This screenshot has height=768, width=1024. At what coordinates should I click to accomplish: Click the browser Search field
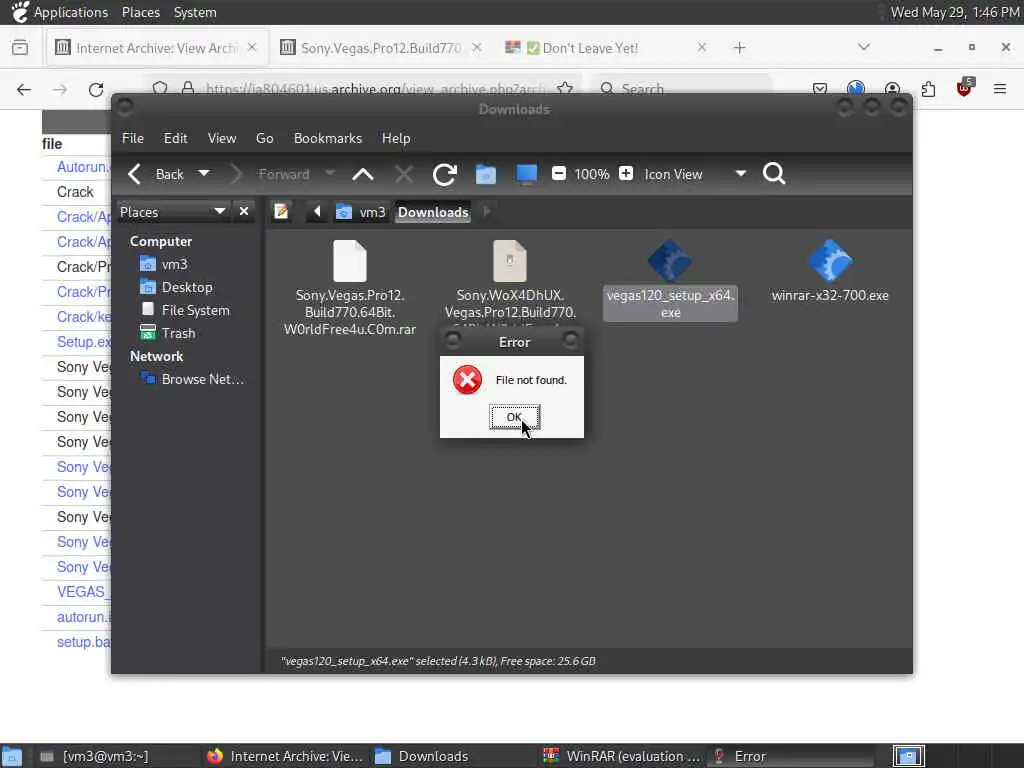click(x=681, y=88)
